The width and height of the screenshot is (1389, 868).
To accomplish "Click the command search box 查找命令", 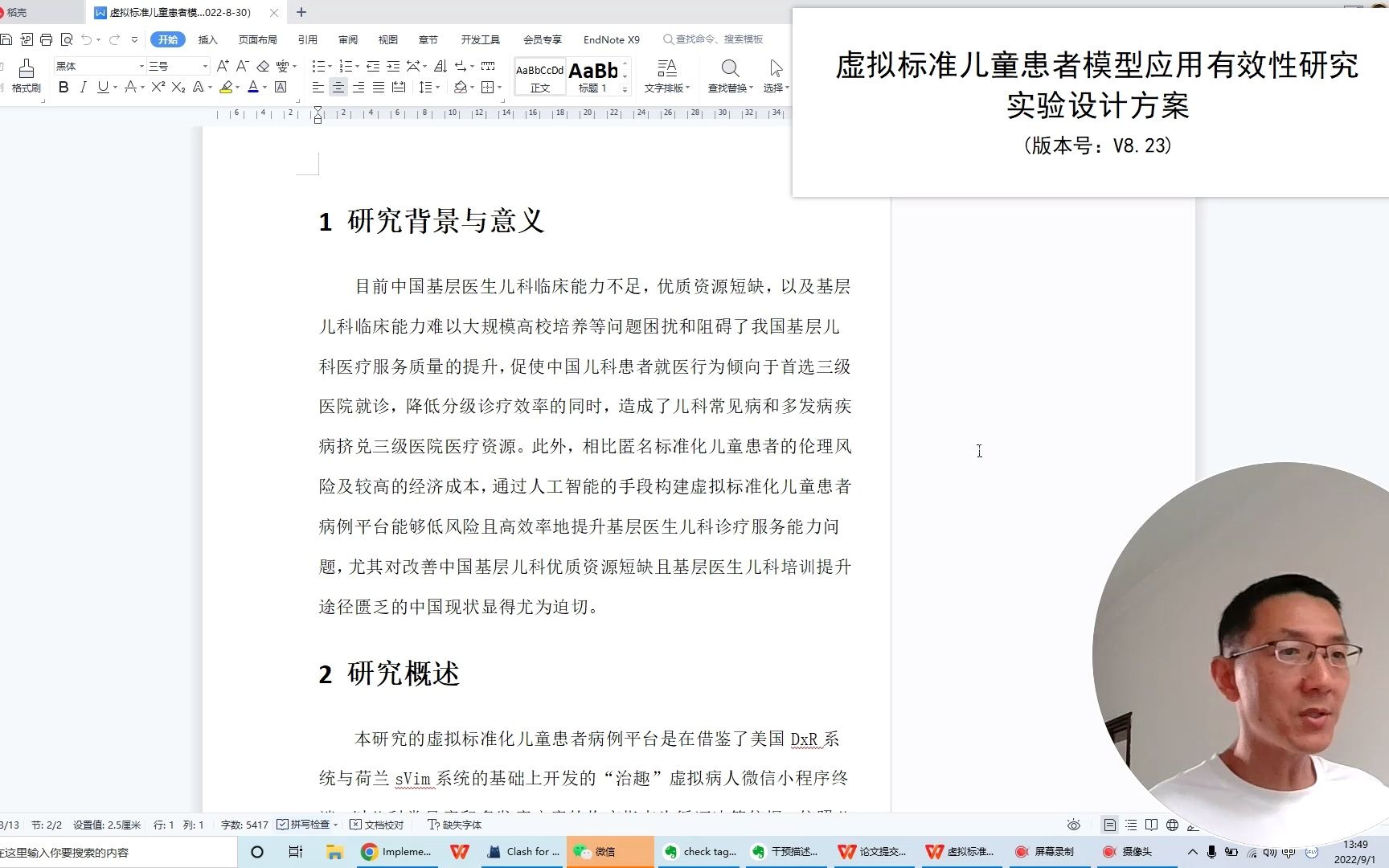I will click(x=713, y=39).
